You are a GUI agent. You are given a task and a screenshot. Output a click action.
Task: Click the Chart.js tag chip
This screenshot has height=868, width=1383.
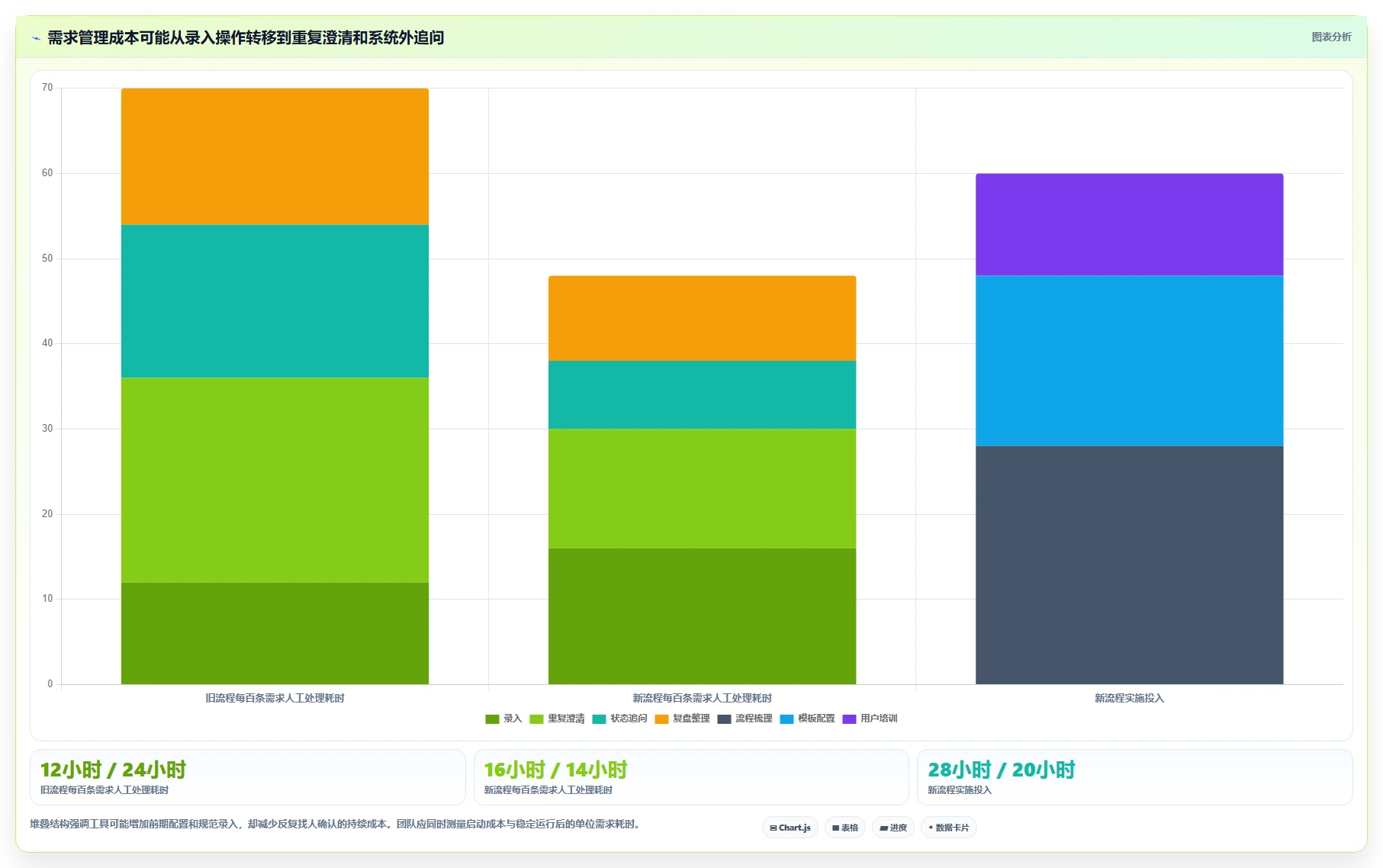(790, 828)
